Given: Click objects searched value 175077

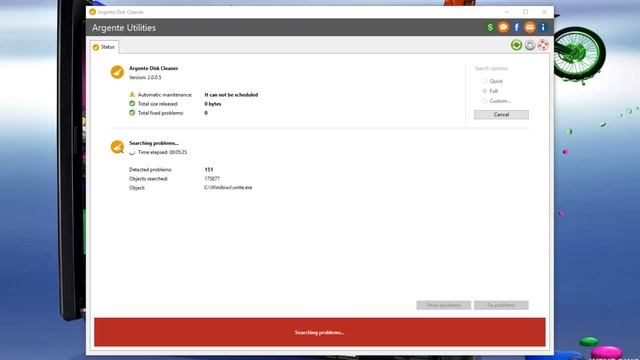Looking at the screenshot, I should click(212, 179).
